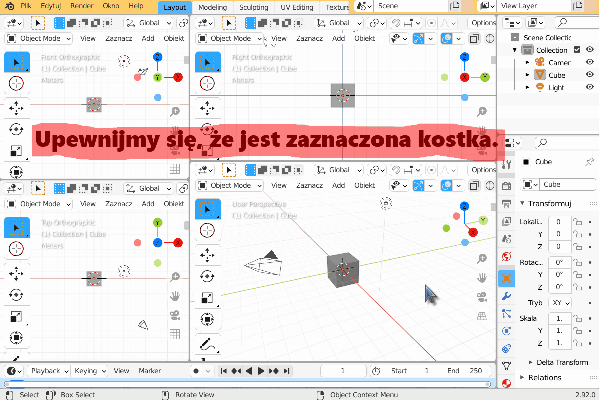
Task: Select the Cursor tool in Right Orthographic view
Action: pos(207,83)
